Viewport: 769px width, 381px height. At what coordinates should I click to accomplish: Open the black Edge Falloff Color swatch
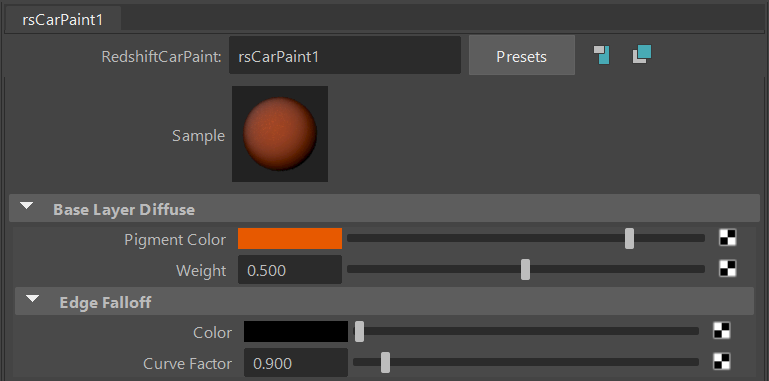coord(296,331)
